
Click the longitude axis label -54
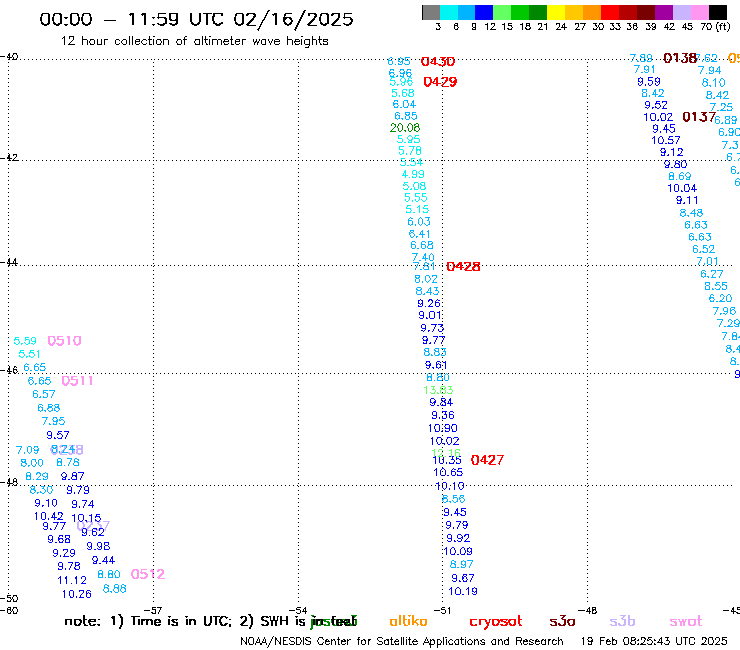click(x=298, y=610)
